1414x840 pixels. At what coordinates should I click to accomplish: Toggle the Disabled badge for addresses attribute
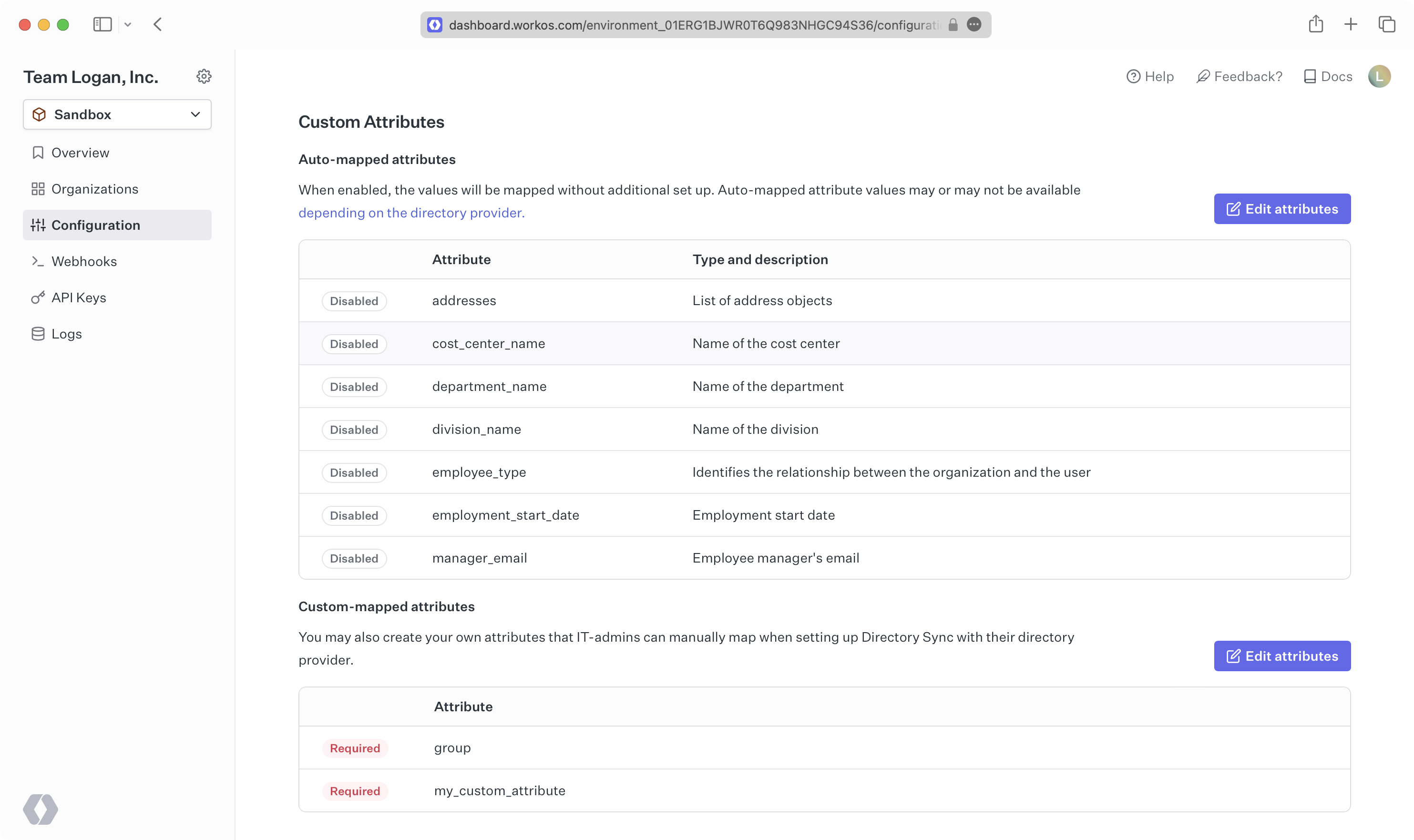(354, 300)
